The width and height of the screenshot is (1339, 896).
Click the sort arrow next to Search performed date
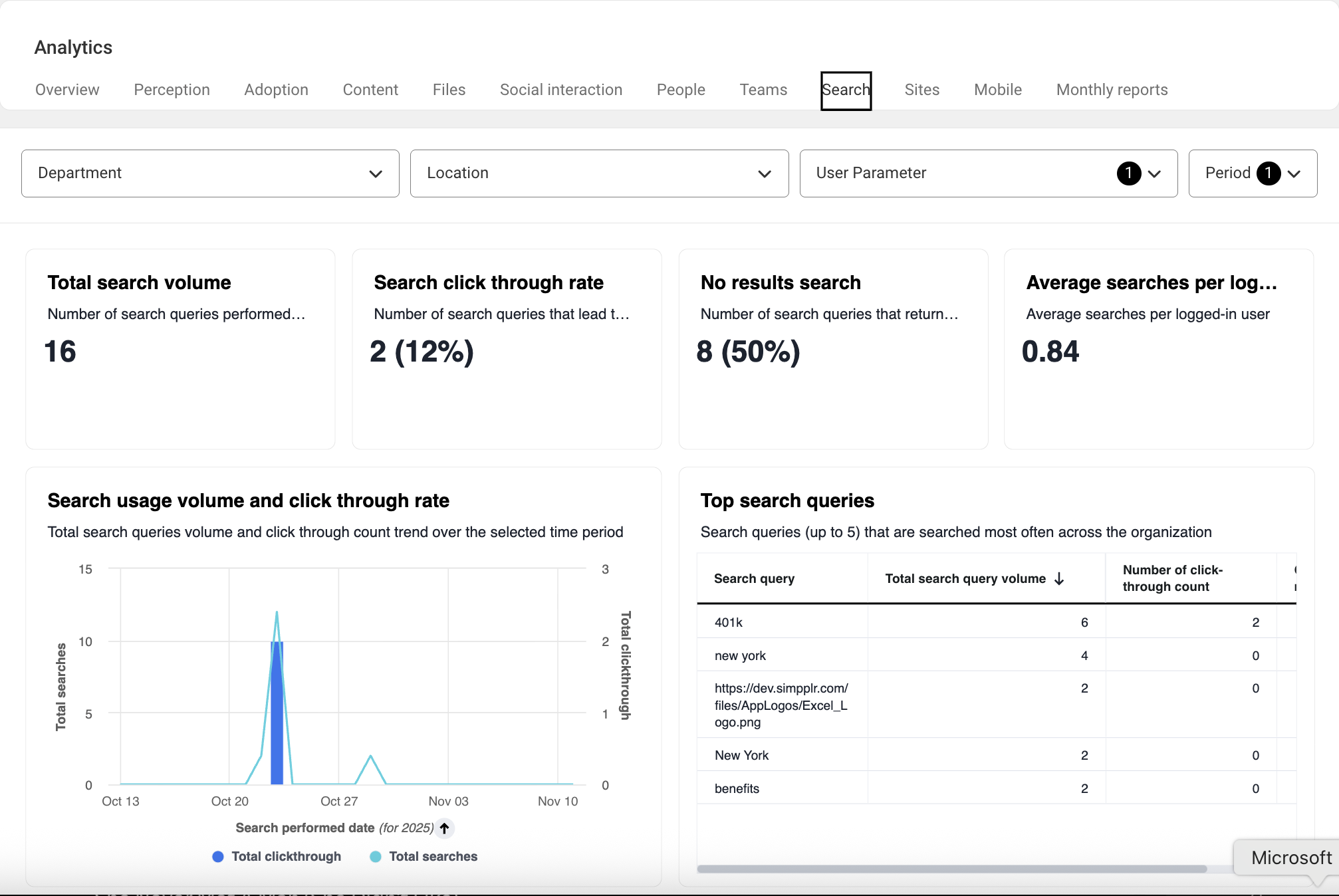pyautogui.click(x=445, y=828)
